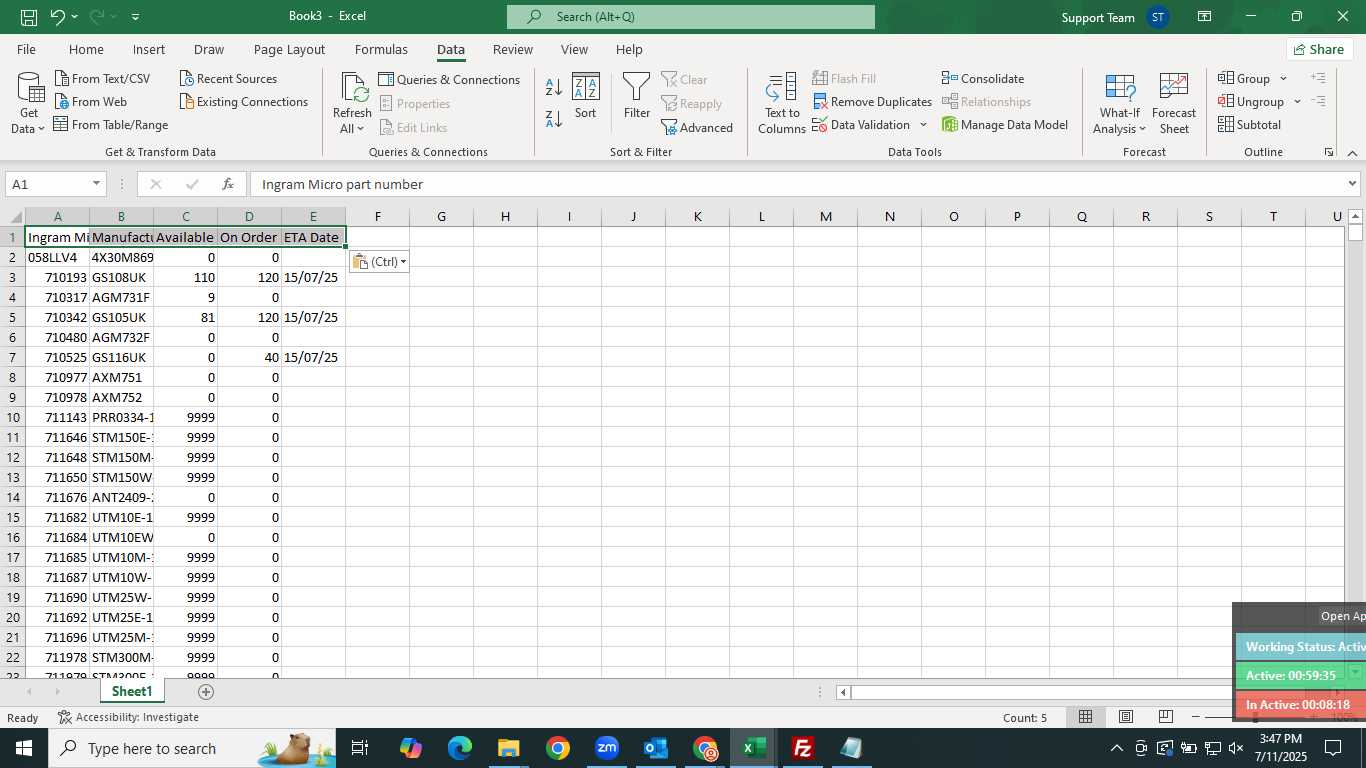Screen dimensions: 1366x768
Task: Switch to the Insert tab
Action: click(x=149, y=49)
